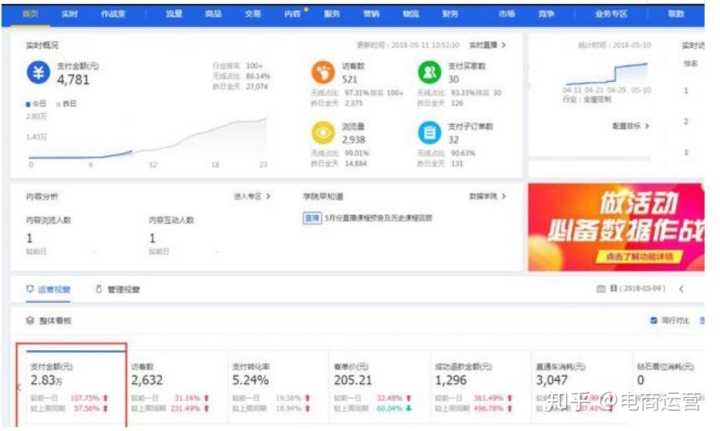Click the page-views value 2,938
Image resolution: width=720 pixels, height=431 pixels.
354,139
